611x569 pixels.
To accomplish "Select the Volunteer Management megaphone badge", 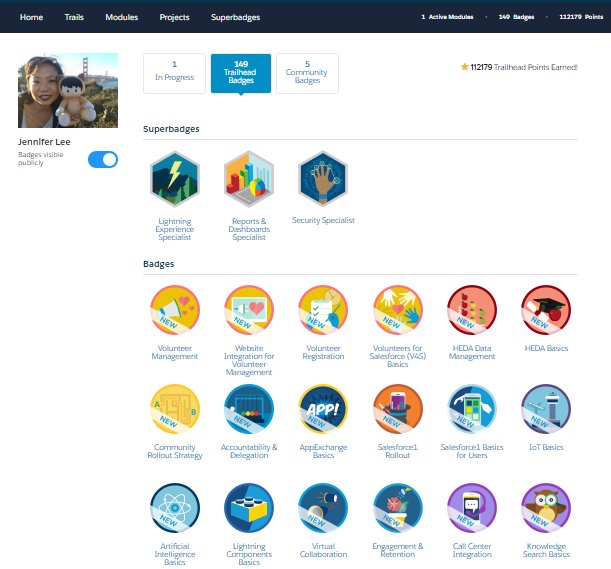I will 175,310.
